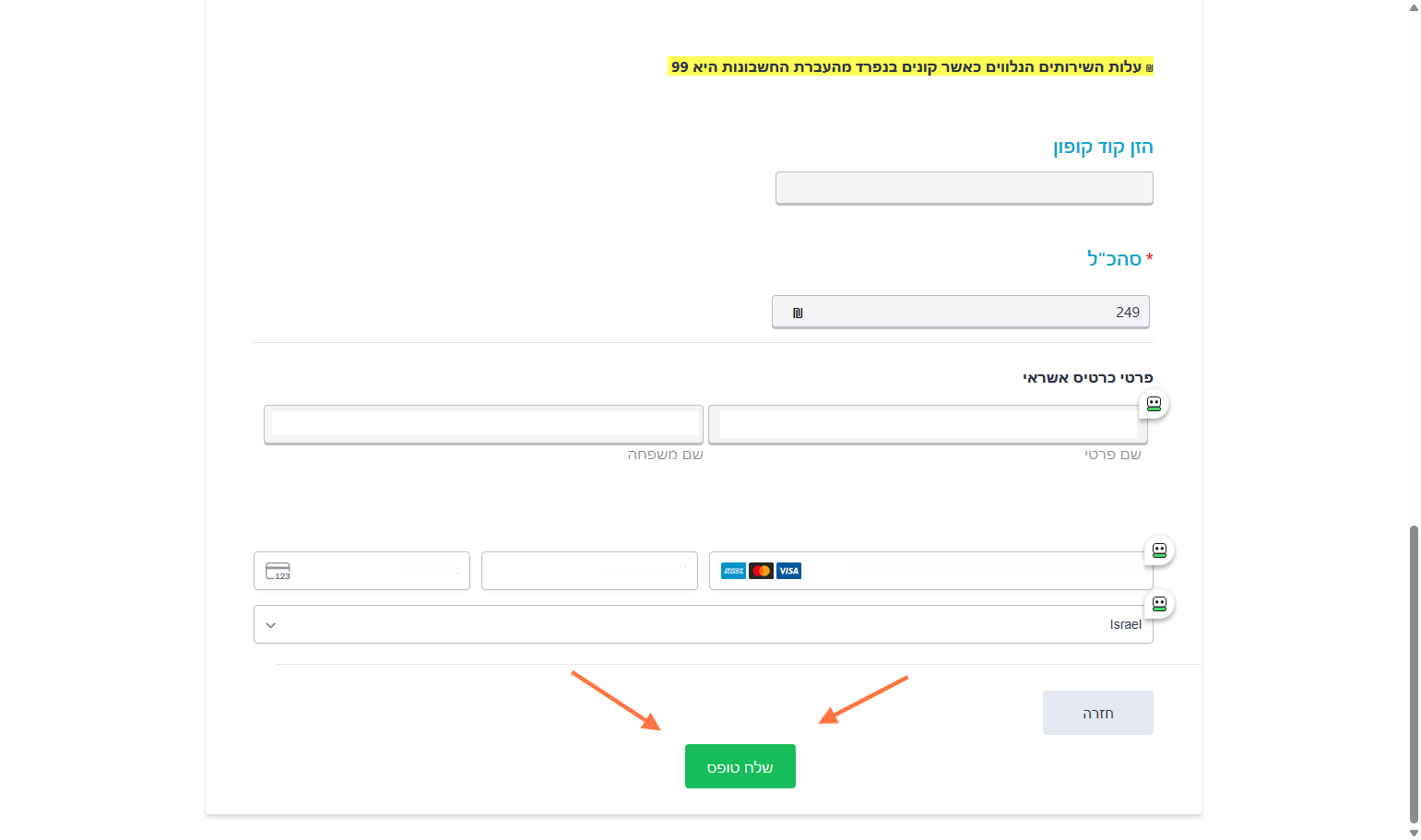Click the yellow highlighted cost notice text
This screenshot has width=1421, height=840.
coord(910,66)
